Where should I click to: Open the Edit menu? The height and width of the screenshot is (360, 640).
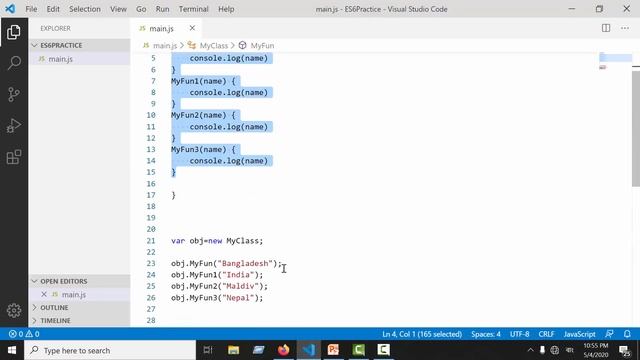[x=53, y=9]
